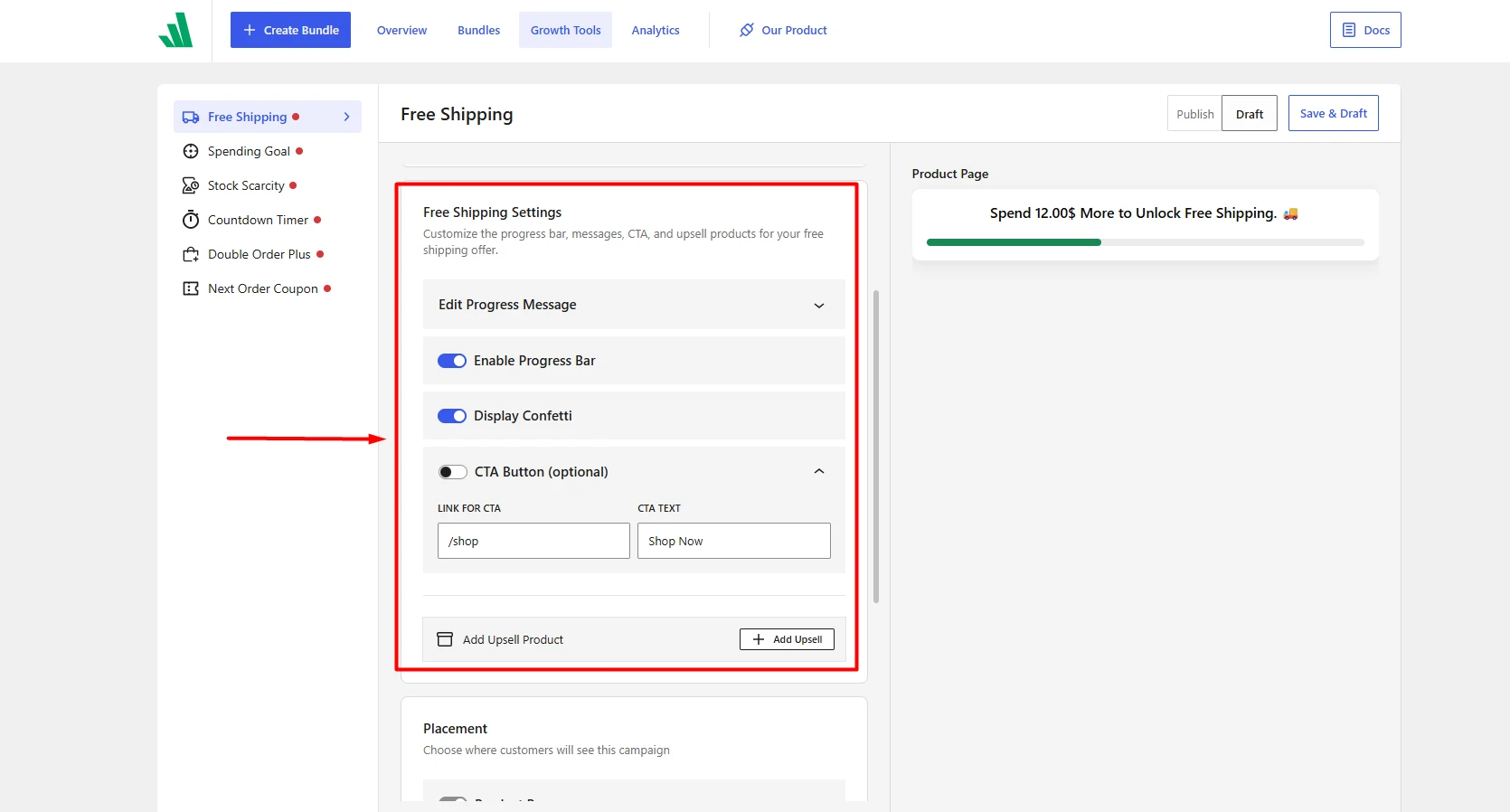
Task: Click the Create Bundle button
Action: pos(290,30)
